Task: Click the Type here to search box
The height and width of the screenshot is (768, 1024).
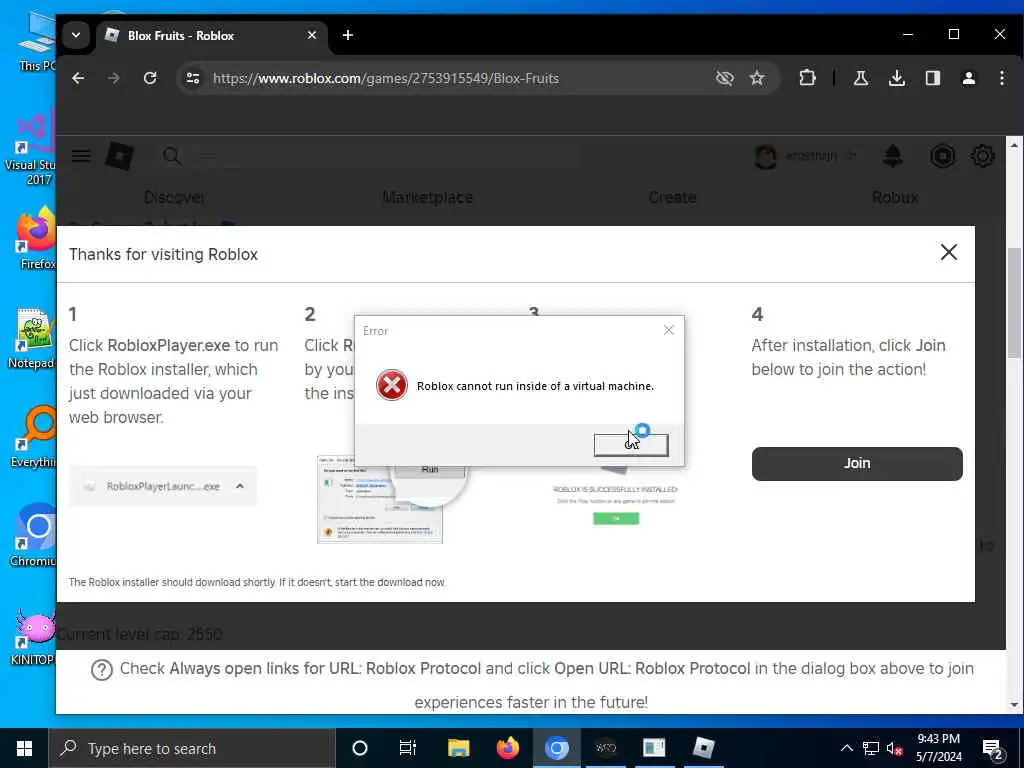Action: point(192,748)
